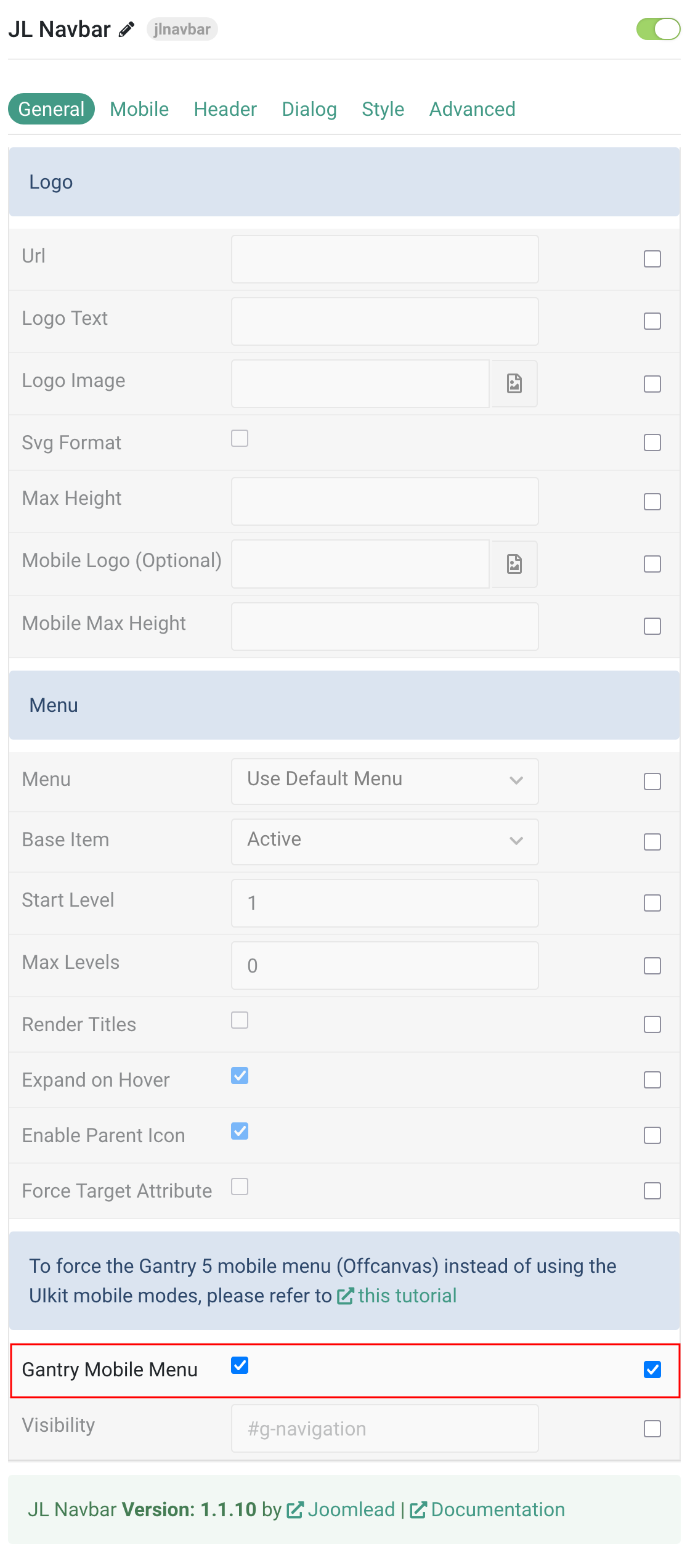
Task: Open image picker for Mobile Logo (Optional)
Action: [x=514, y=564]
